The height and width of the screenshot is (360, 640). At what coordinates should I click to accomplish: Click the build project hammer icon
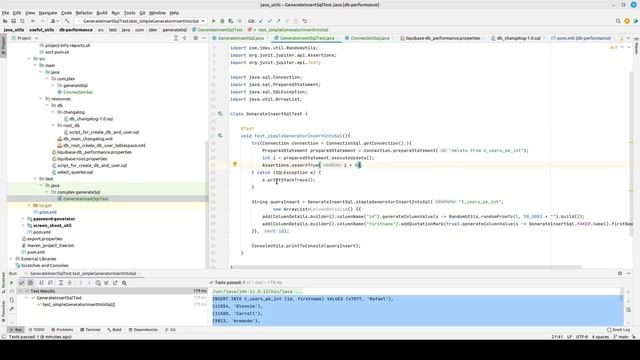pos(67,21)
